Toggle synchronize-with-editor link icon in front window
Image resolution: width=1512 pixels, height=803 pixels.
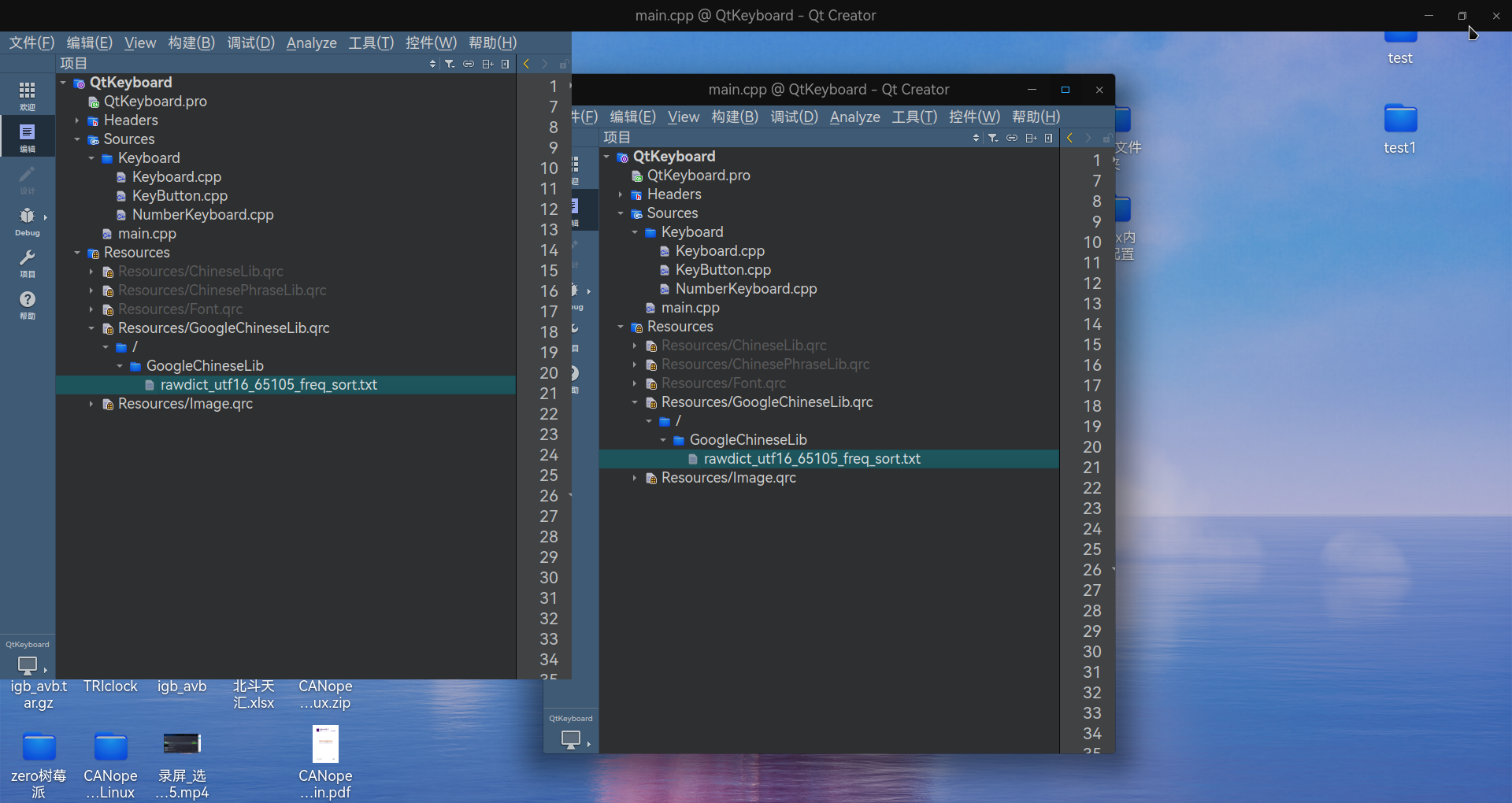click(x=1012, y=138)
